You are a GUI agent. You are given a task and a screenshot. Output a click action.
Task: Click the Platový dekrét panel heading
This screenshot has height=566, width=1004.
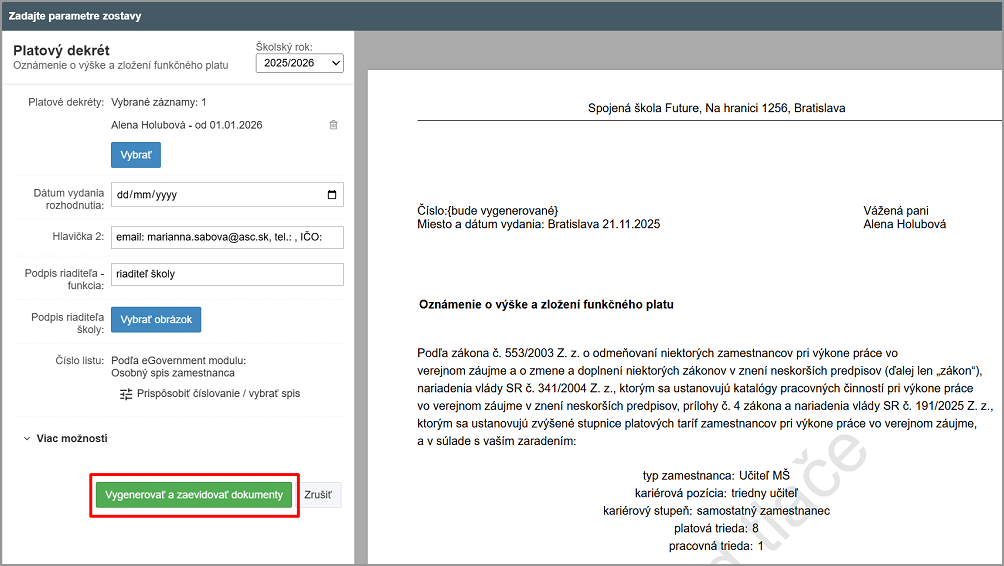[x=62, y=51]
